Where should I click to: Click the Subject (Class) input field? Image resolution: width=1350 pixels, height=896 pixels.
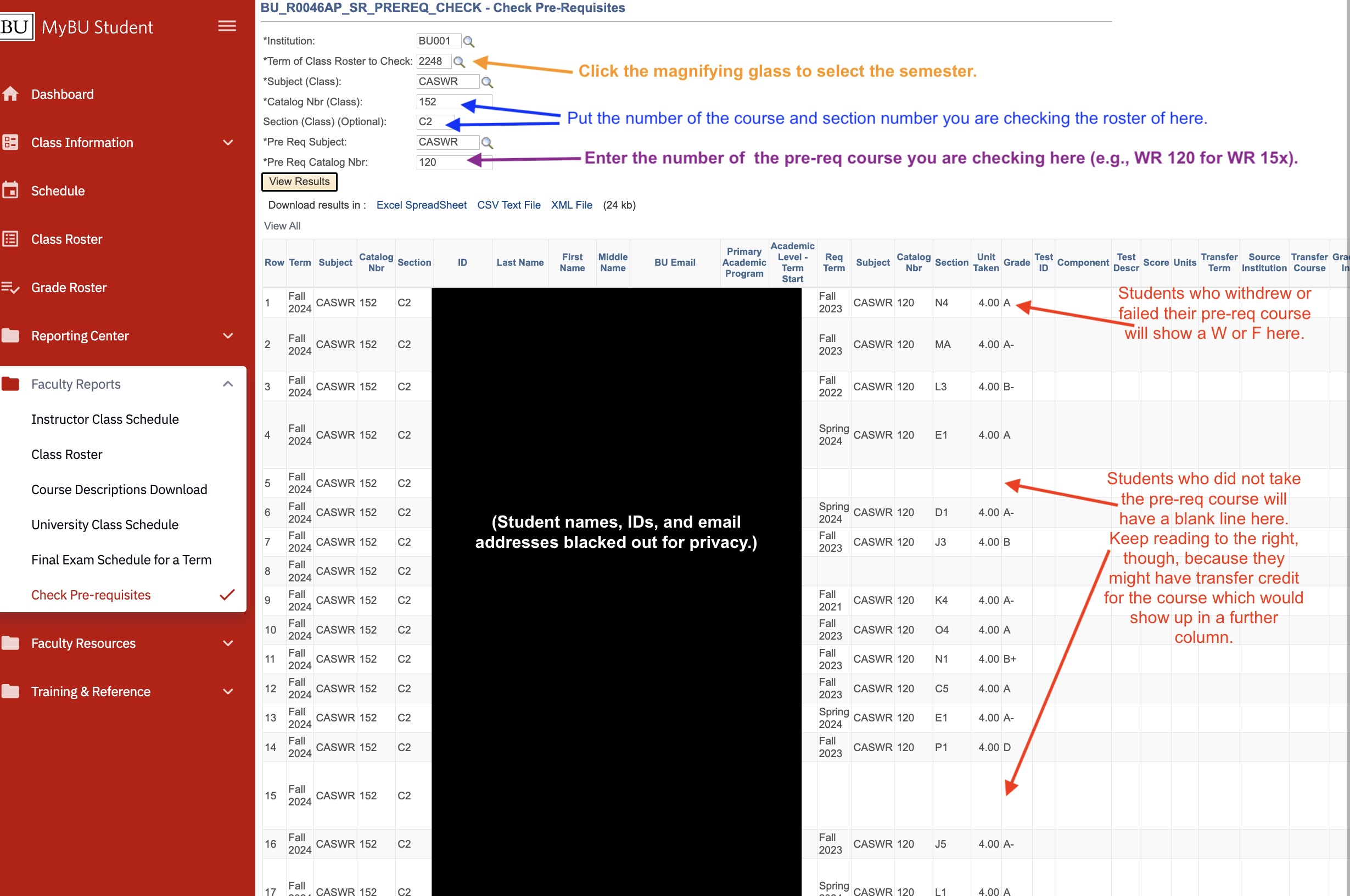coord(447,82)
